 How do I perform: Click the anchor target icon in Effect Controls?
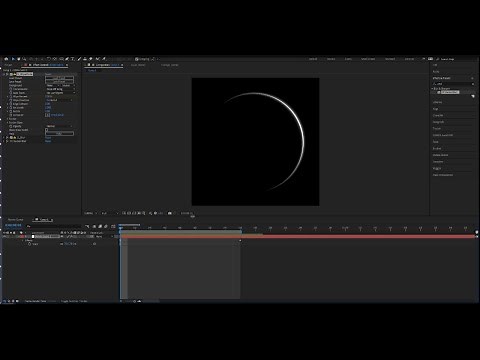tap(48, 115)
